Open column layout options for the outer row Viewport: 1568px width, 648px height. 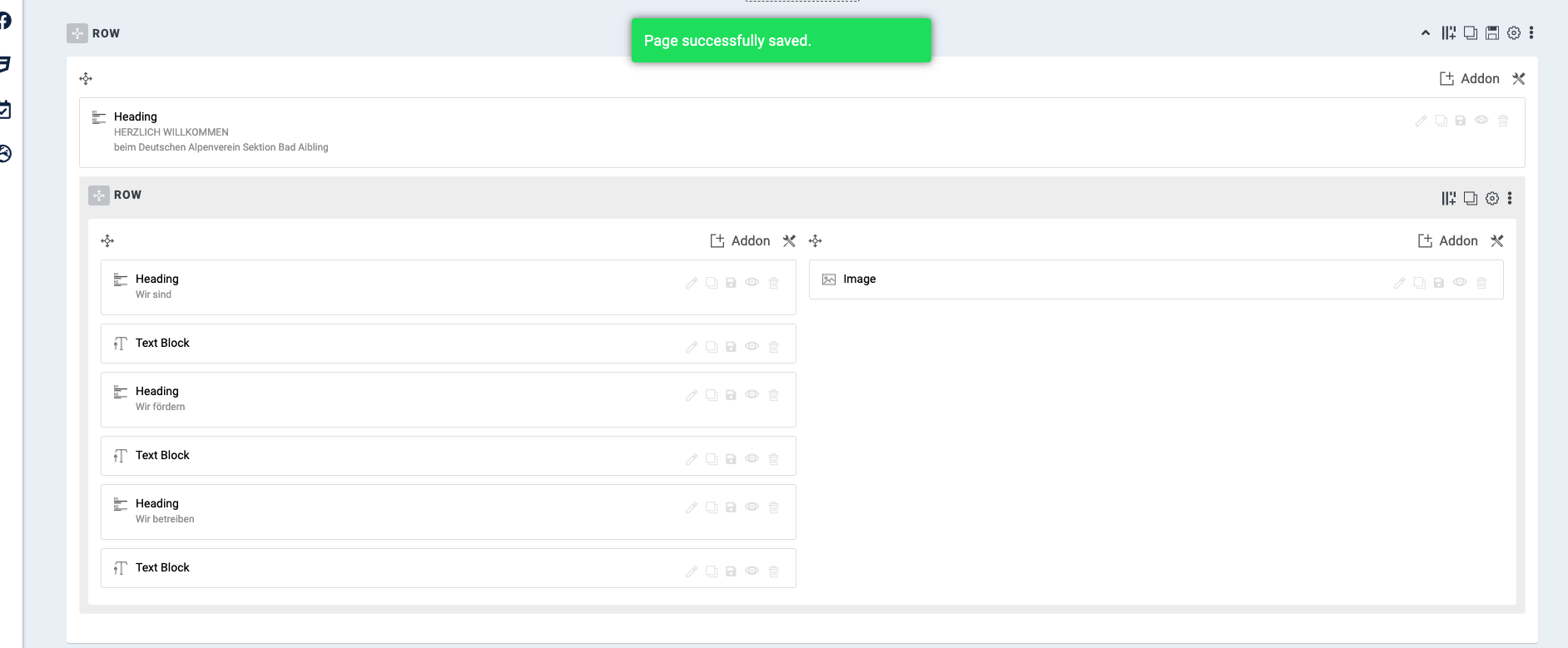point(1449,33)
